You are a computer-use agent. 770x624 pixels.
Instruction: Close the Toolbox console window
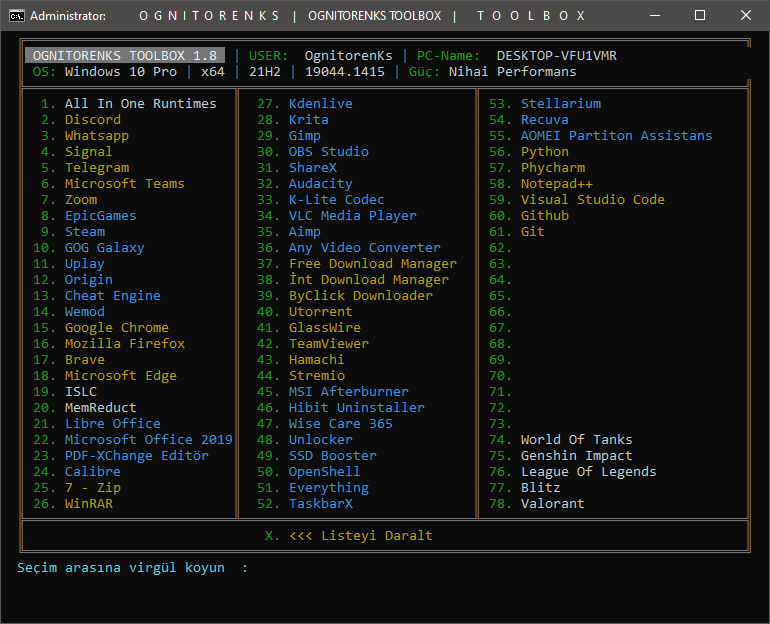[x=745, y=15]
